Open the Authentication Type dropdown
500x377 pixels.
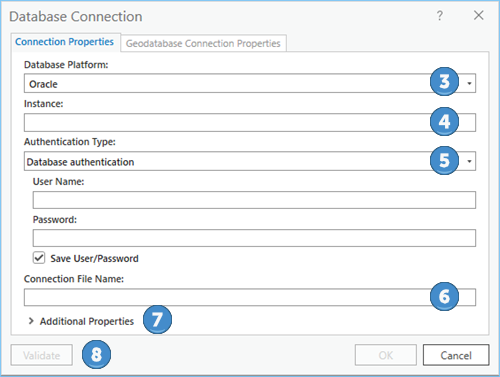pos(250,162)
